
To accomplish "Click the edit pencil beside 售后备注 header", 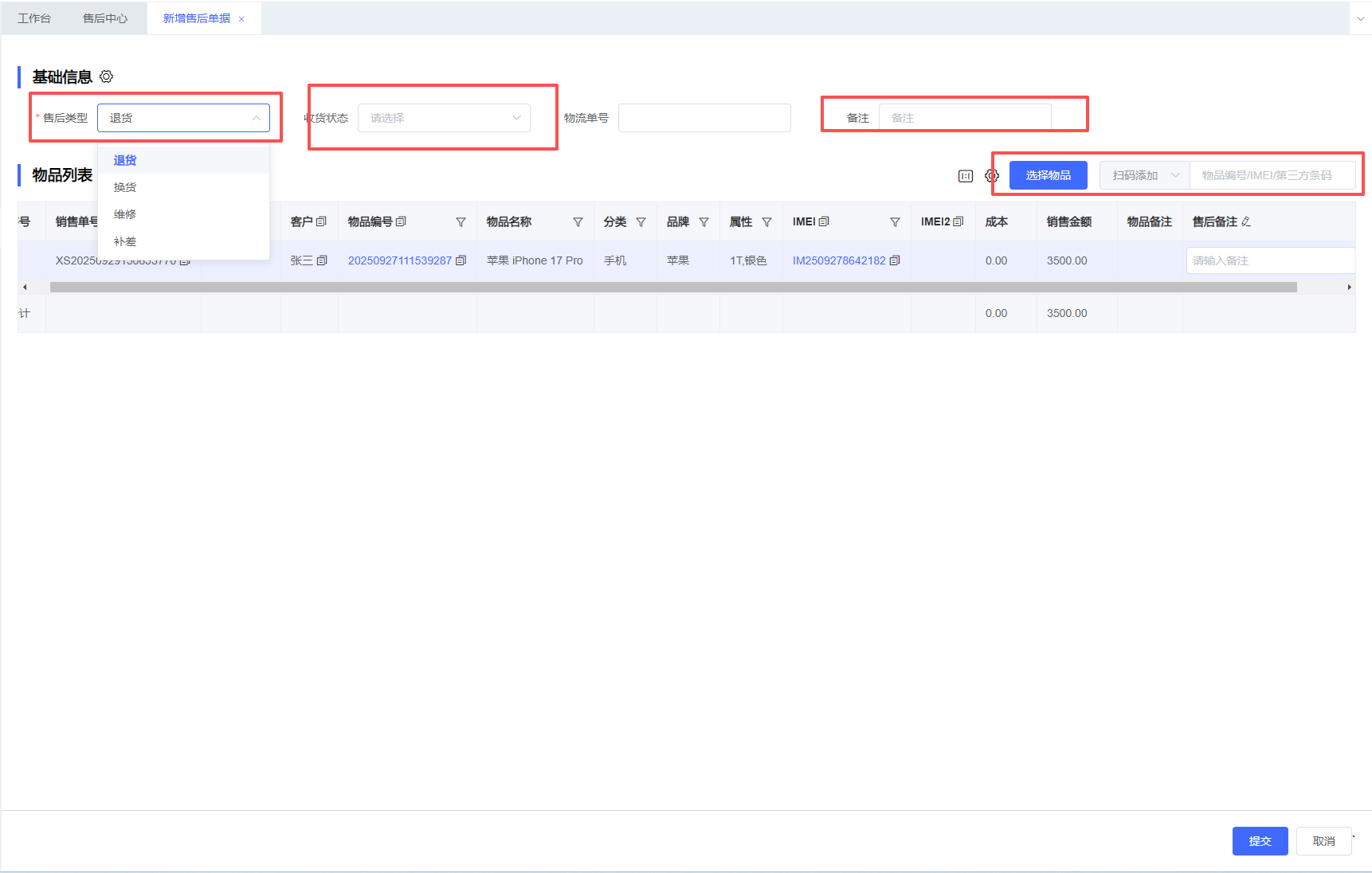I will point(1246,222).
